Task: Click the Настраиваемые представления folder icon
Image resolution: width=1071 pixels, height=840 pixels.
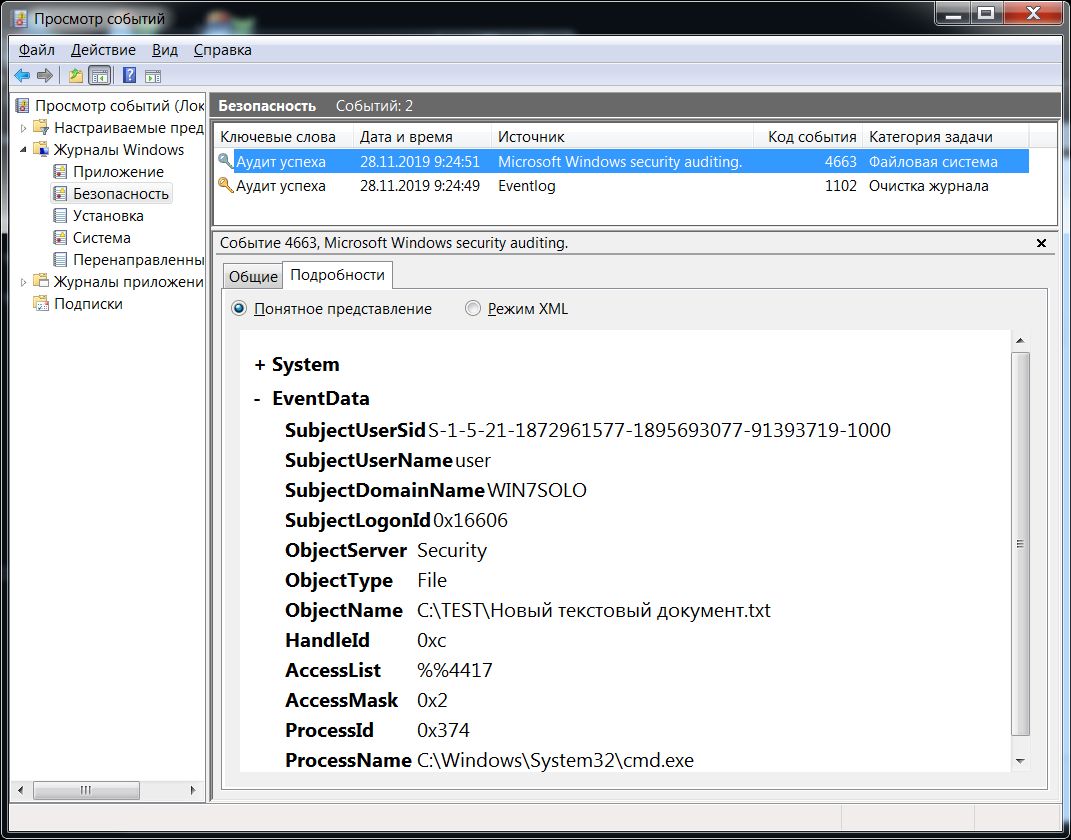Action: pyautogui.click(x=42, y=128)
